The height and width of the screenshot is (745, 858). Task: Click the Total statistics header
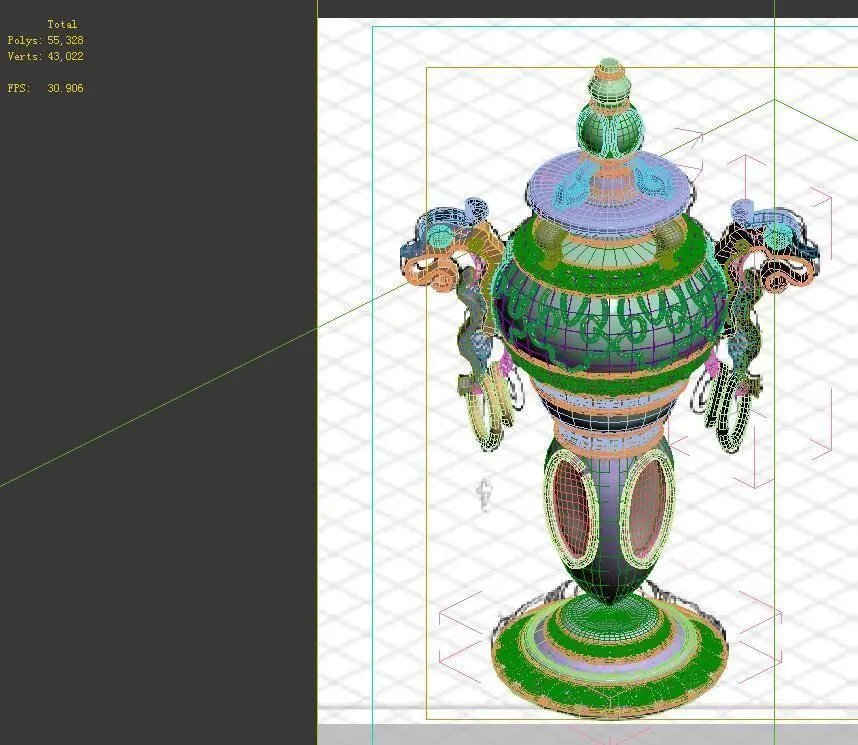(x=62, y=24)
